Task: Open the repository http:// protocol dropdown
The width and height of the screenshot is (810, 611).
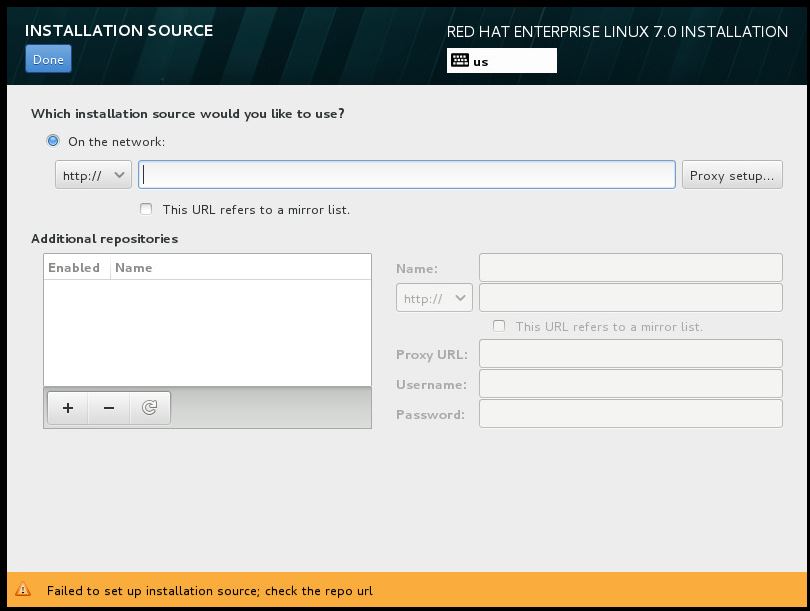Action: tap(434, 298)
